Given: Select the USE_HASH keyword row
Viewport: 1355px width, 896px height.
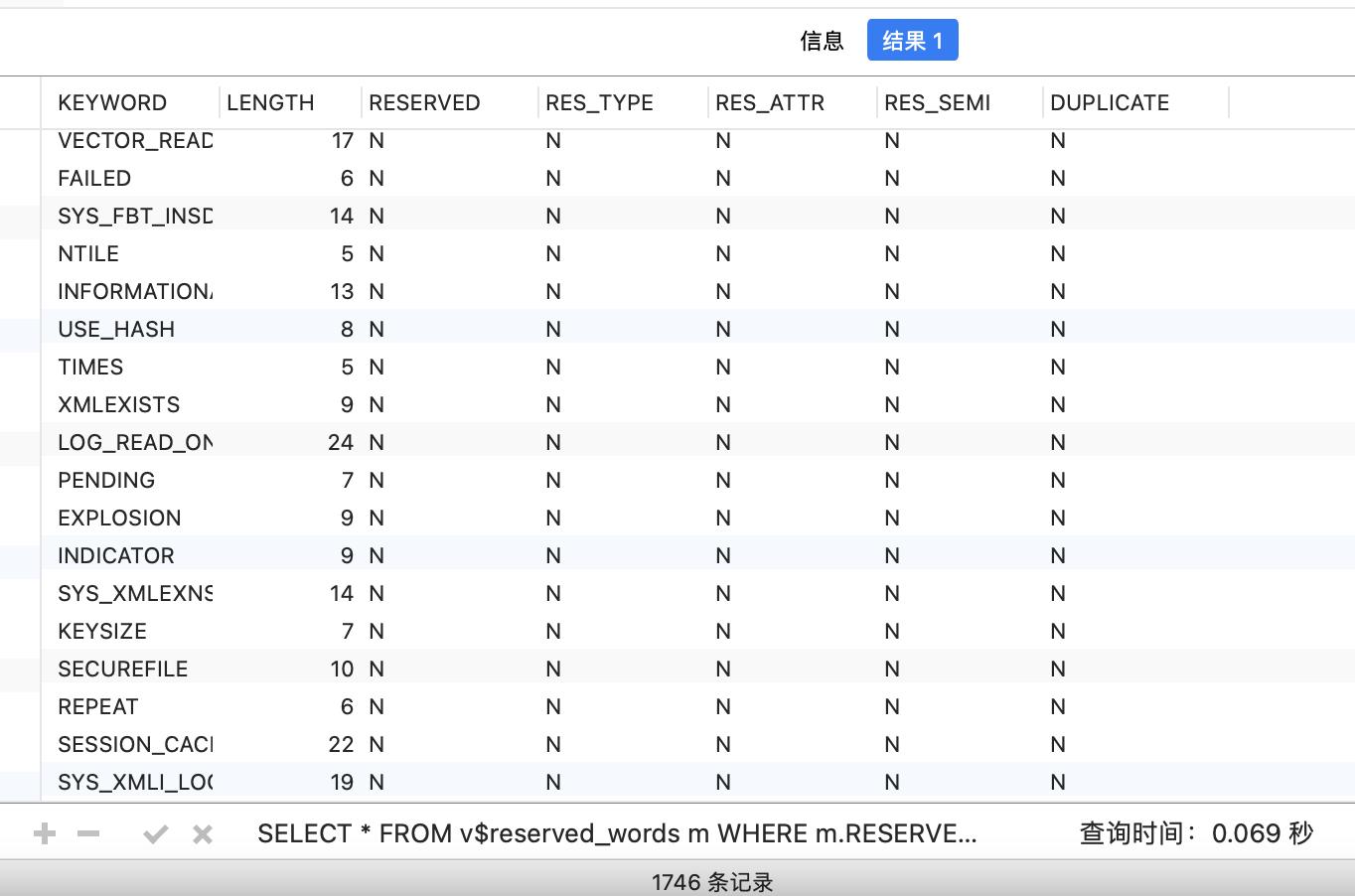Looking at the screenshot, I should [x=116, y=329].
